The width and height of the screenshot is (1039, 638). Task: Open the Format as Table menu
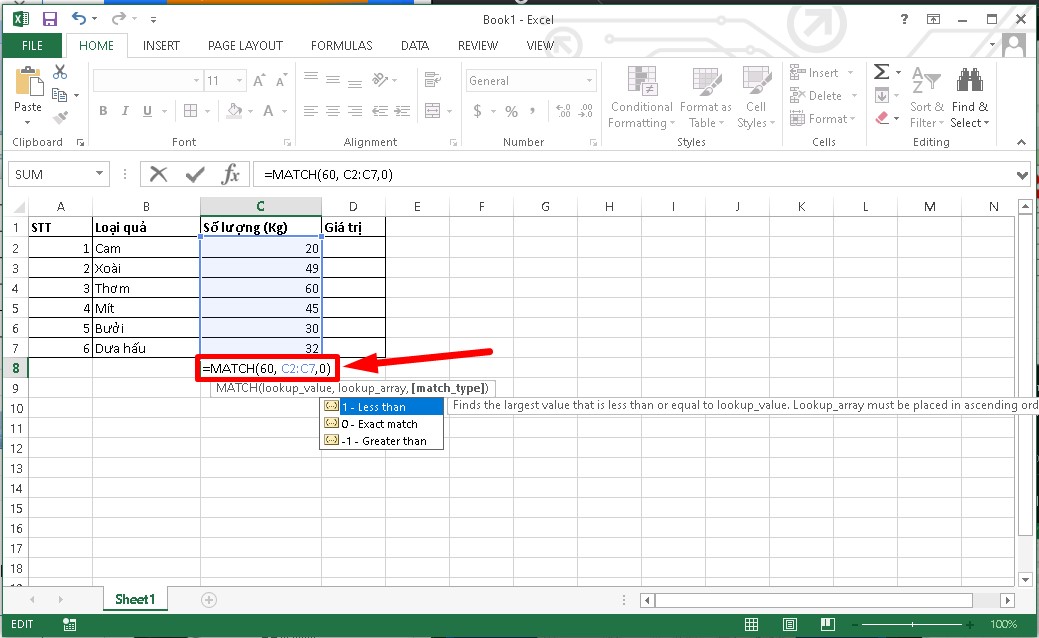(706, 97)
